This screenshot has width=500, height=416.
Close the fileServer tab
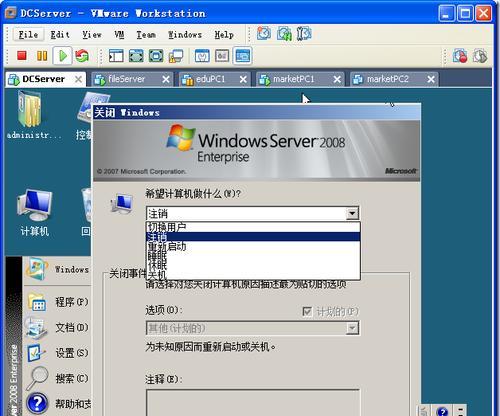click(166, 79)
